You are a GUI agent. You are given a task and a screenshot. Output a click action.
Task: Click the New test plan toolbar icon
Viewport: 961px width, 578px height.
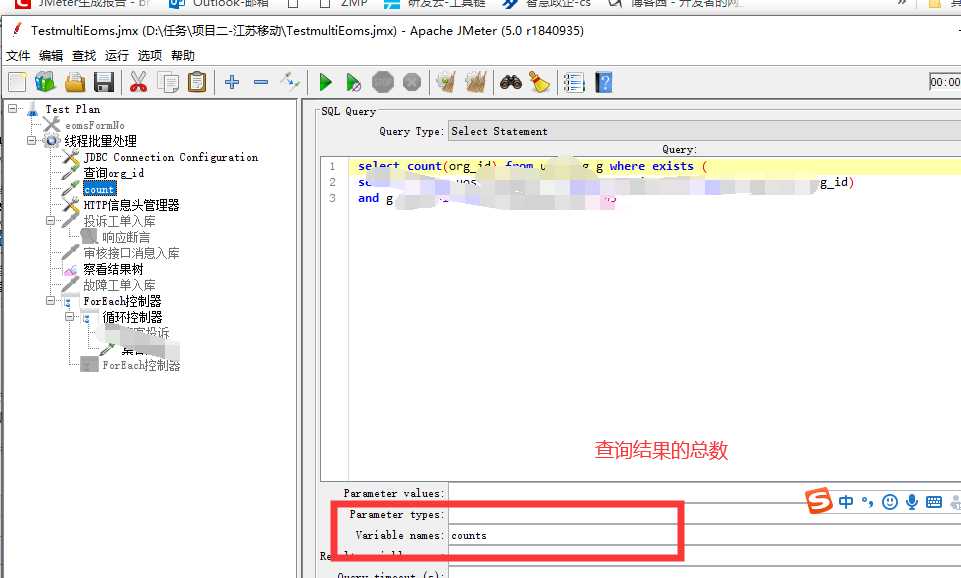tap(17, 82)
